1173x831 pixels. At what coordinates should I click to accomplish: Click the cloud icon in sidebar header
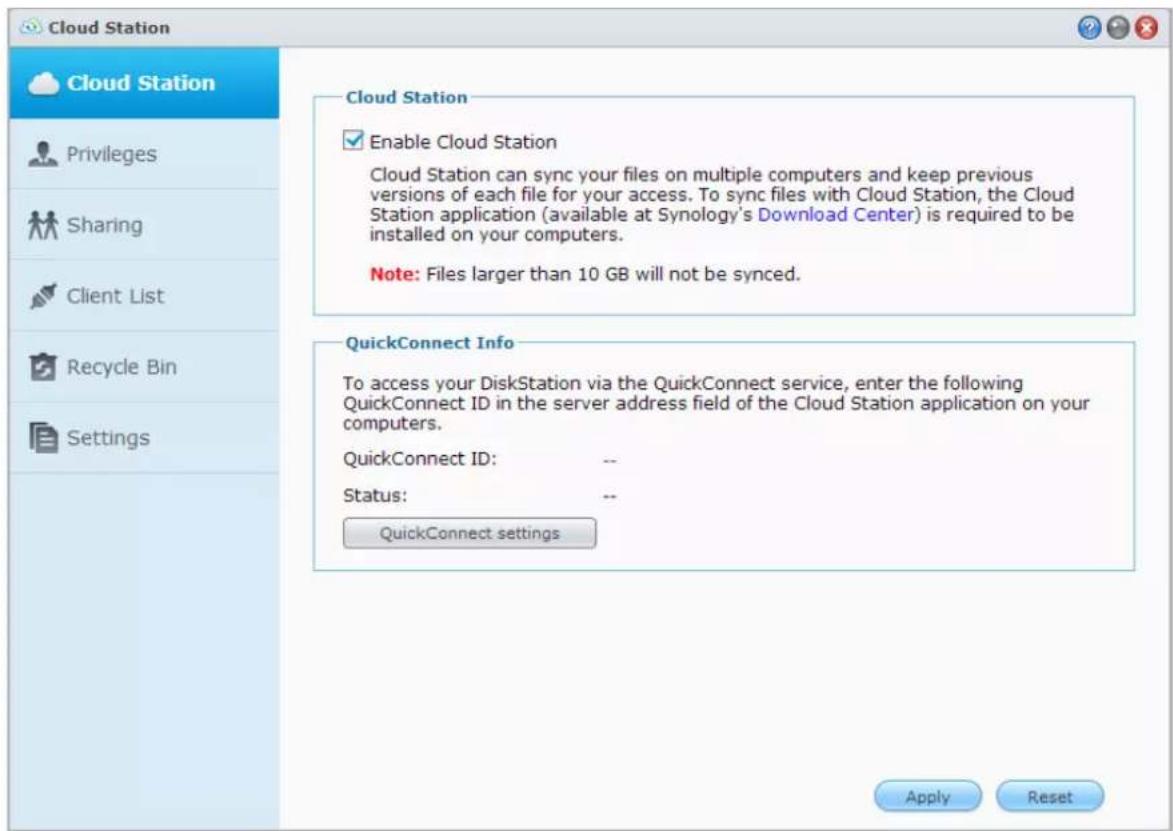pyautogui.click(x=44, y=84)
